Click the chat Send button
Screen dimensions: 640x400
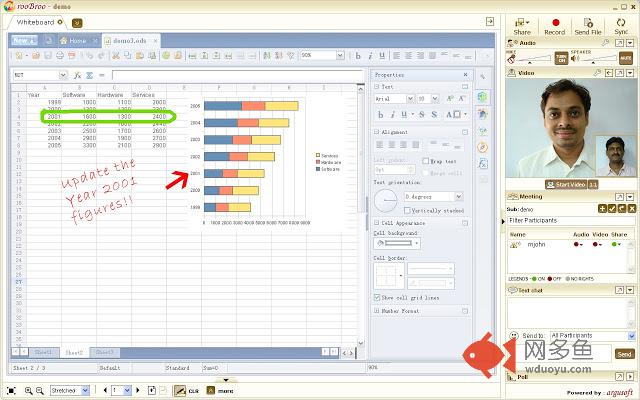(624, 353)
